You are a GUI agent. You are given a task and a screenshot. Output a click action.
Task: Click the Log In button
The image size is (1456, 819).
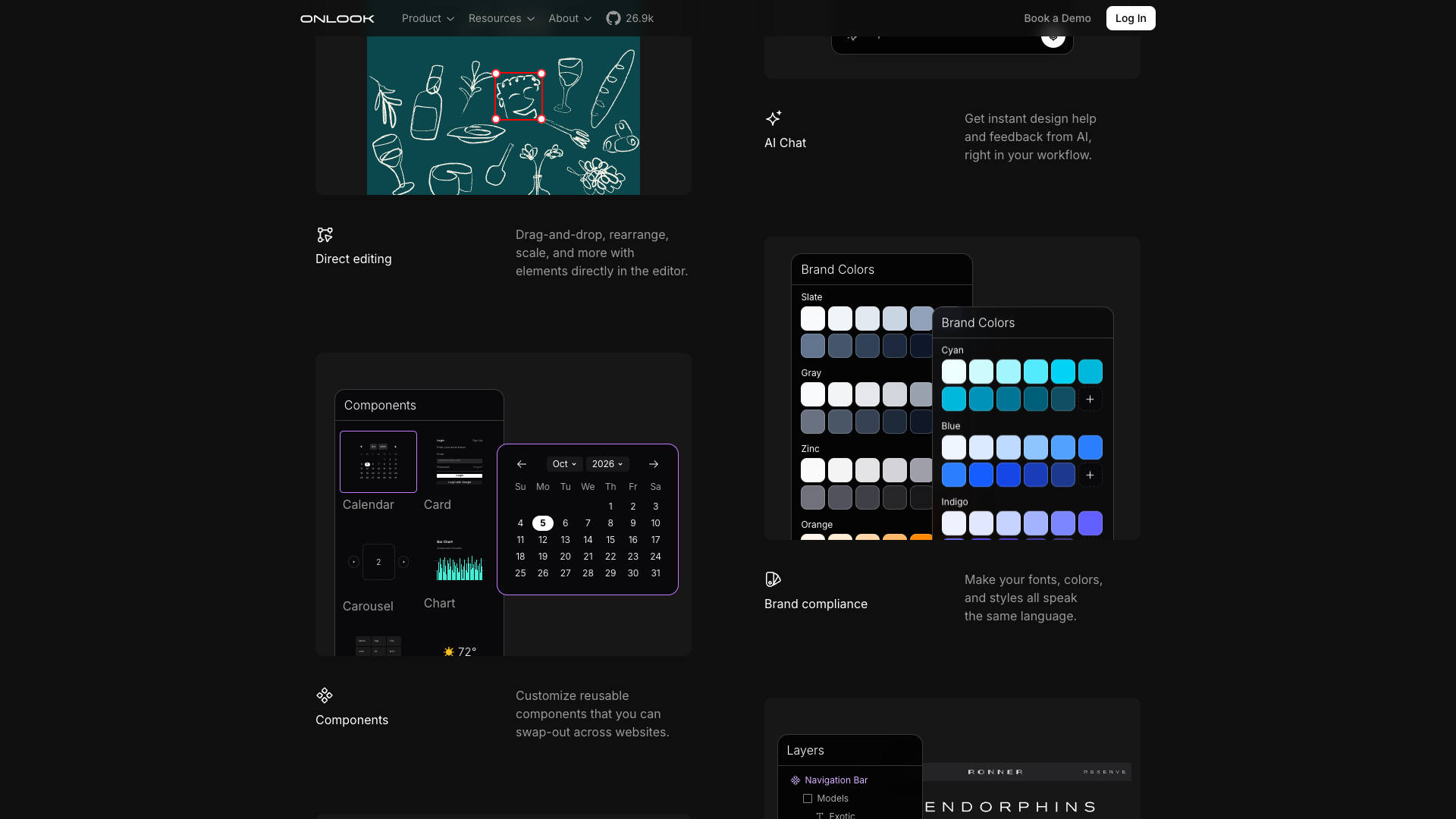[1131, 18]
